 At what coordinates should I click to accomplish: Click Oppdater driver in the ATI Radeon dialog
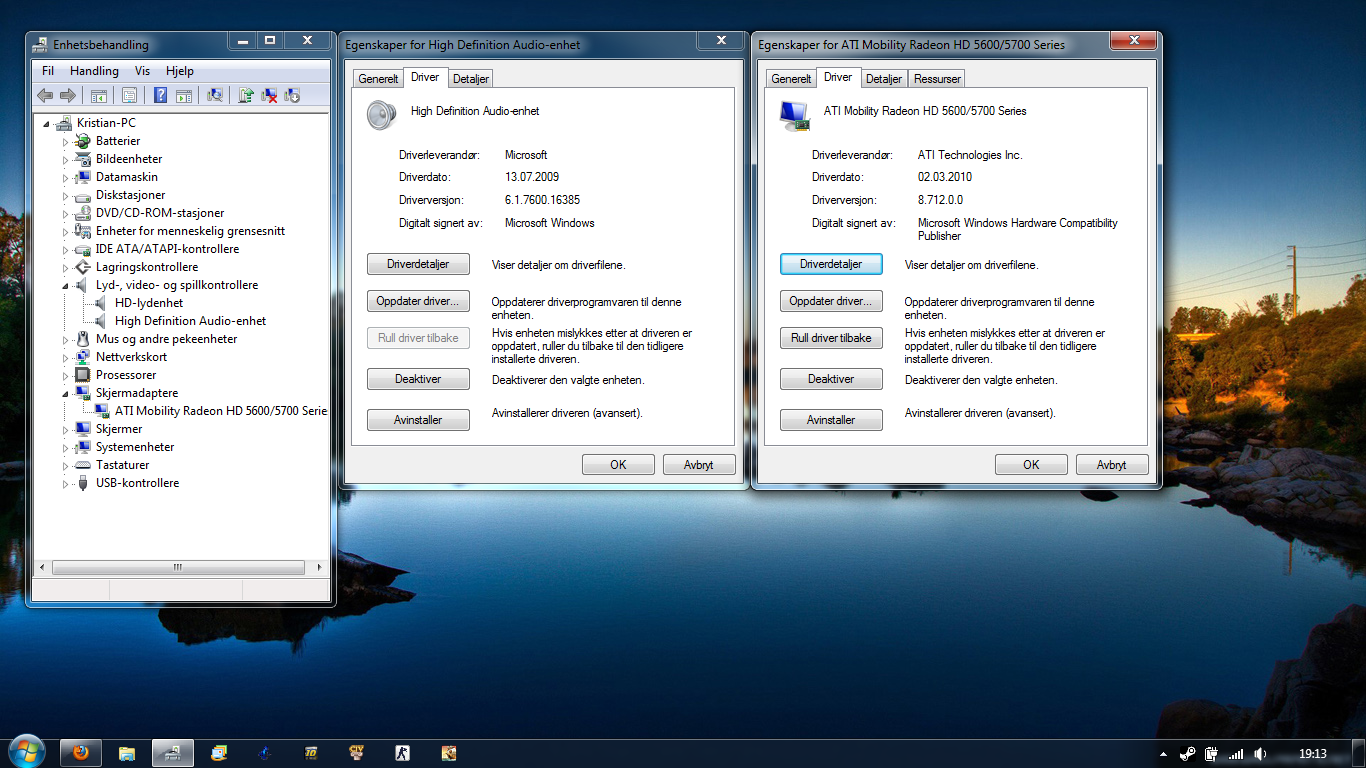(831, 301)
